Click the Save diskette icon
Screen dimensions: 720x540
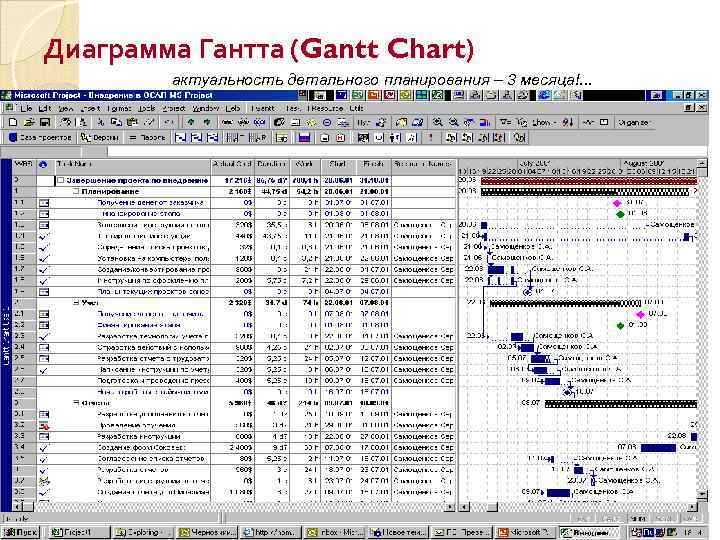pyautogui.click(x=45, y=122)
